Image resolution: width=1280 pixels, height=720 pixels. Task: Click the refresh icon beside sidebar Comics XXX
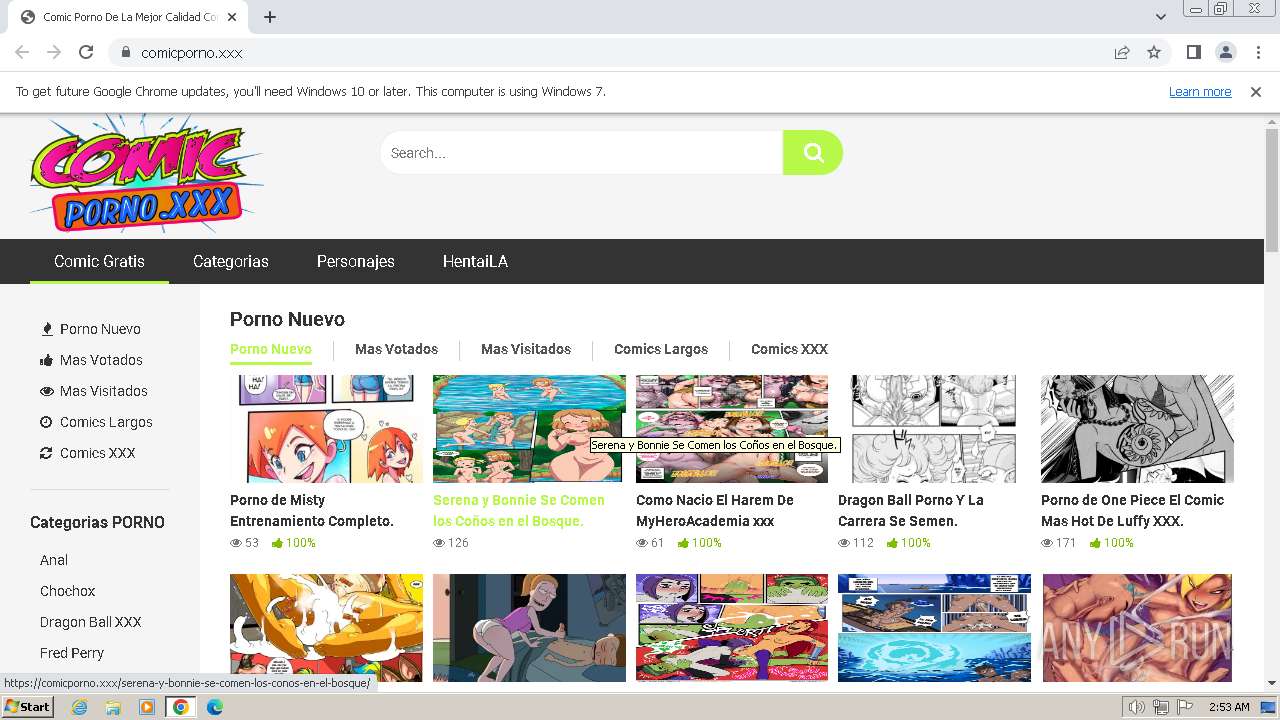[46, 453]
